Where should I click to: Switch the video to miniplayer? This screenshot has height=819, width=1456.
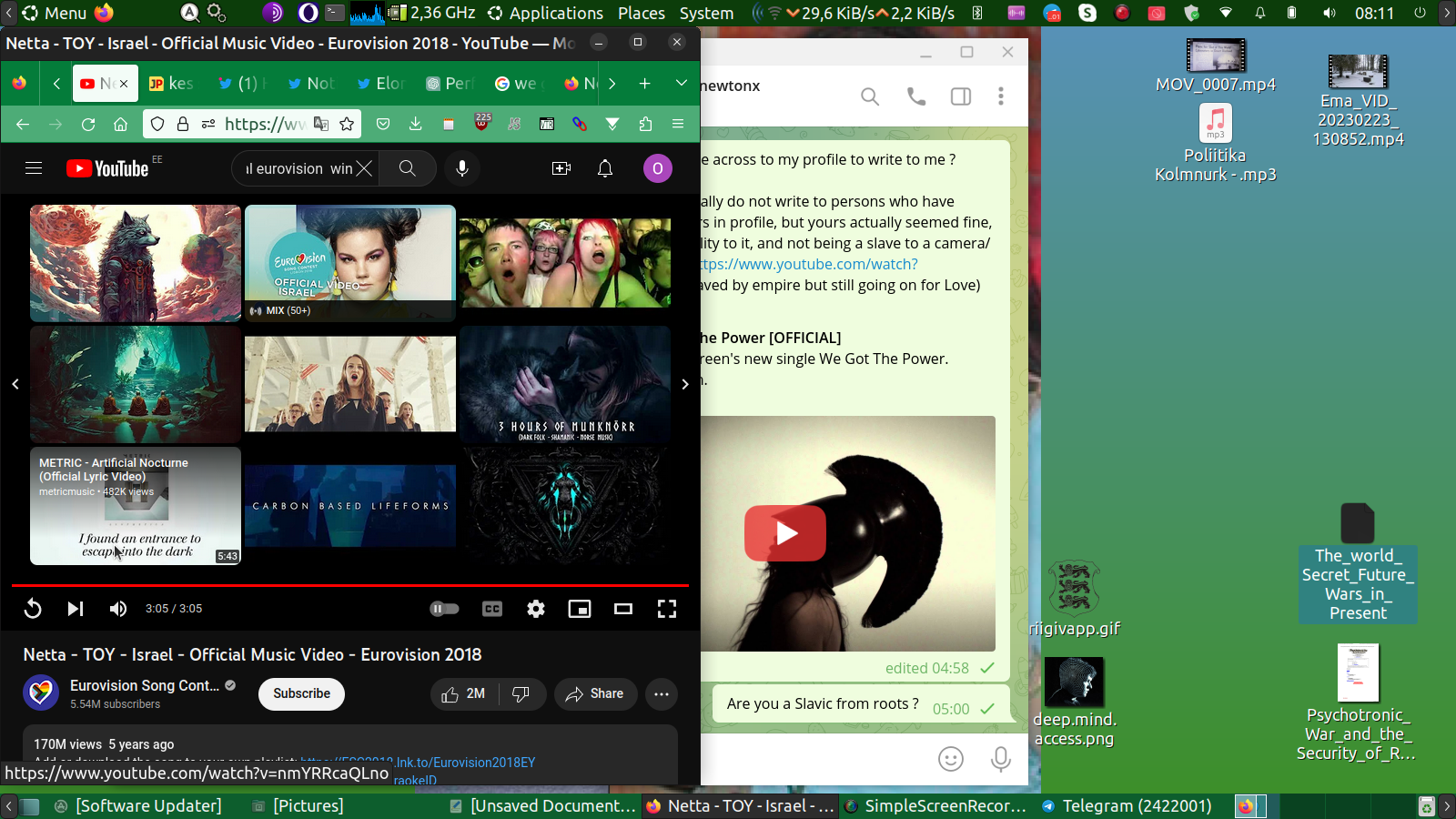(x=580, y=609)
